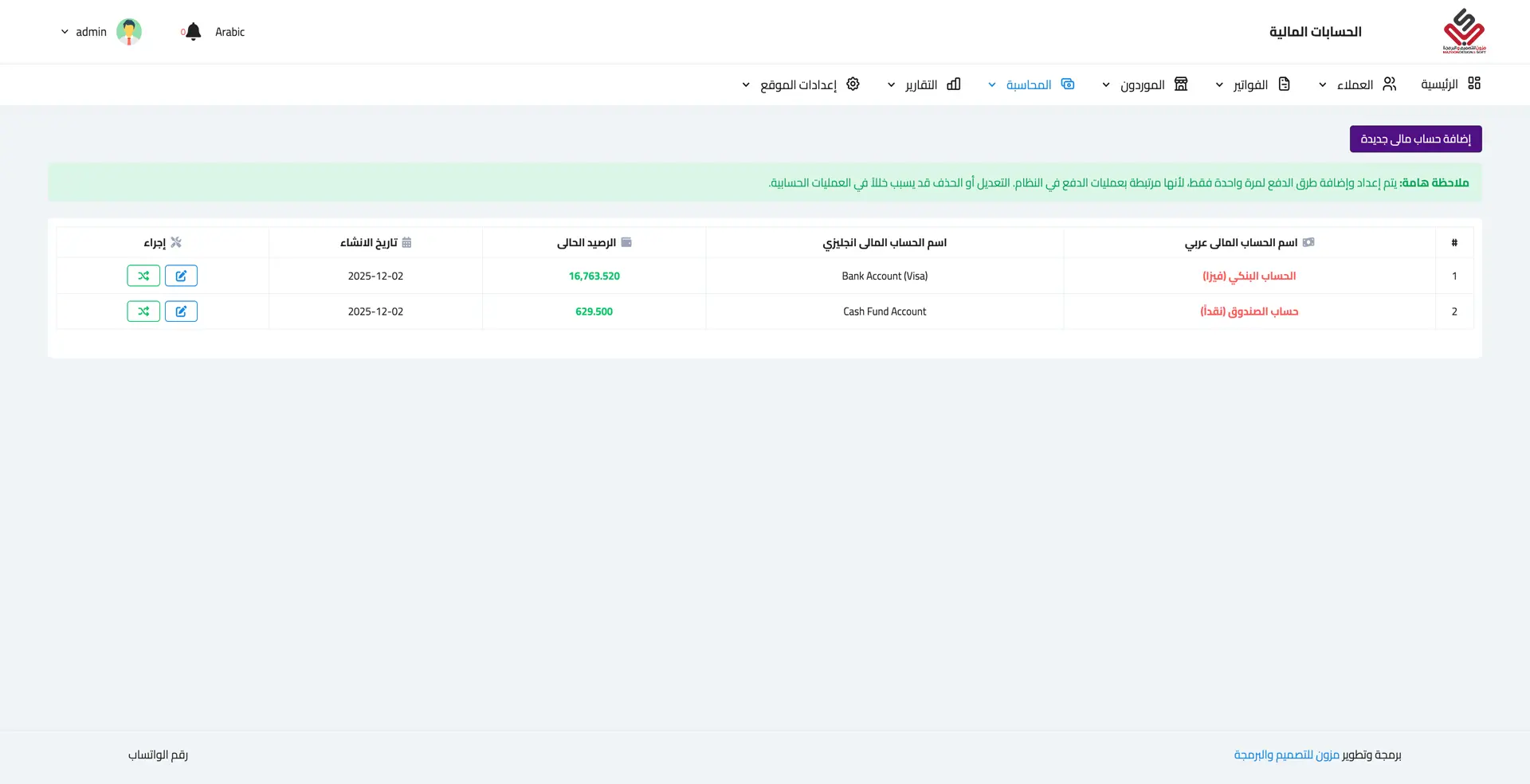Expand the الفواتير menu chevron
The width and height of the screenshot is (1530, 784).
(x=1219, y=85)
